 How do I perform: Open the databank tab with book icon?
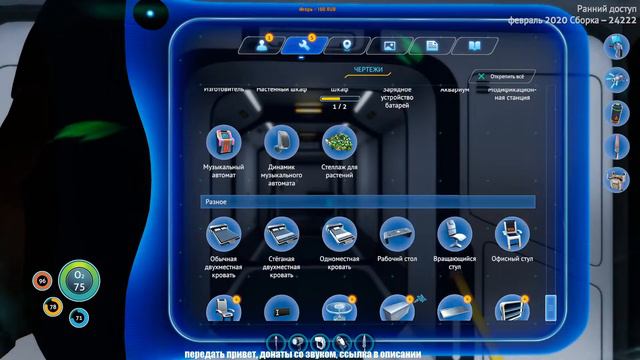coord(475,45)
